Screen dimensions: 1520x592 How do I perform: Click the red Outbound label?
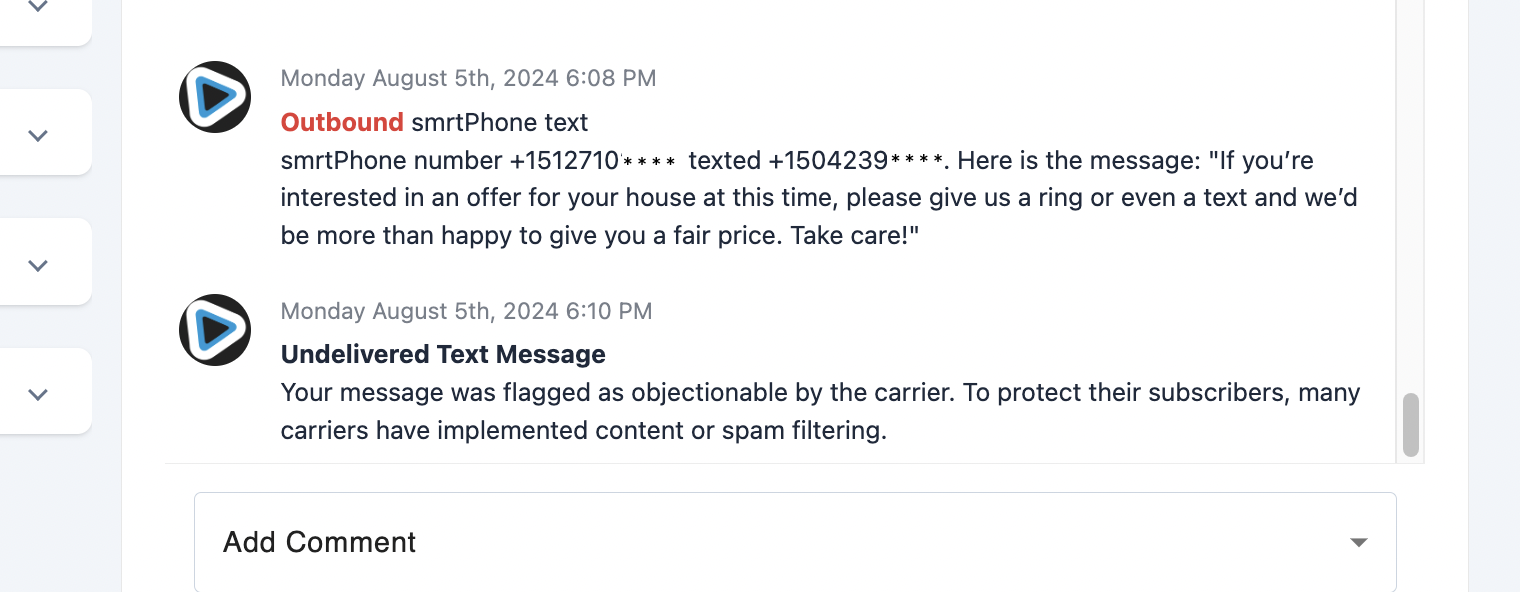342,122
